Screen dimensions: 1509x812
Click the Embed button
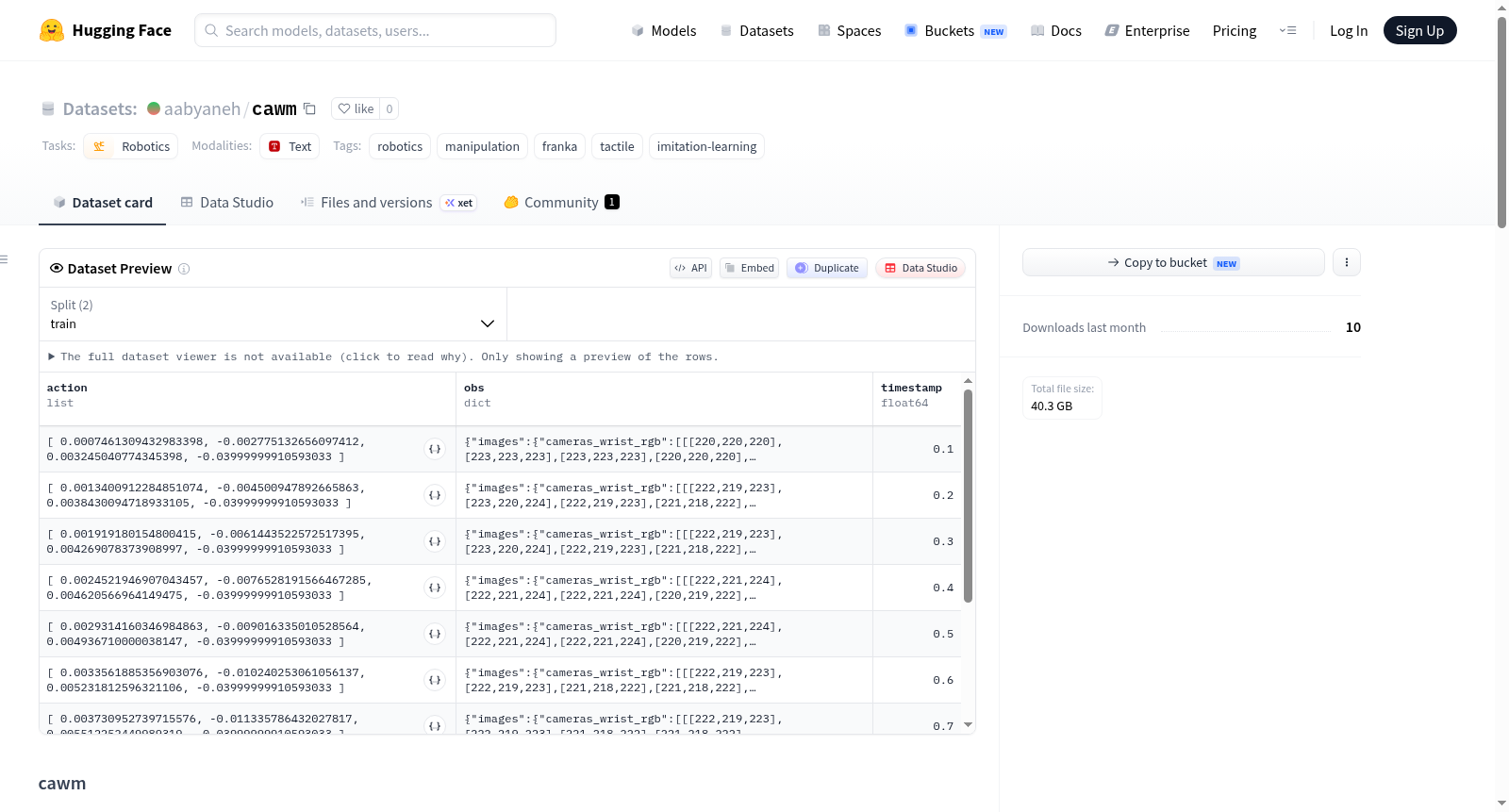click(x=750, y=268)
